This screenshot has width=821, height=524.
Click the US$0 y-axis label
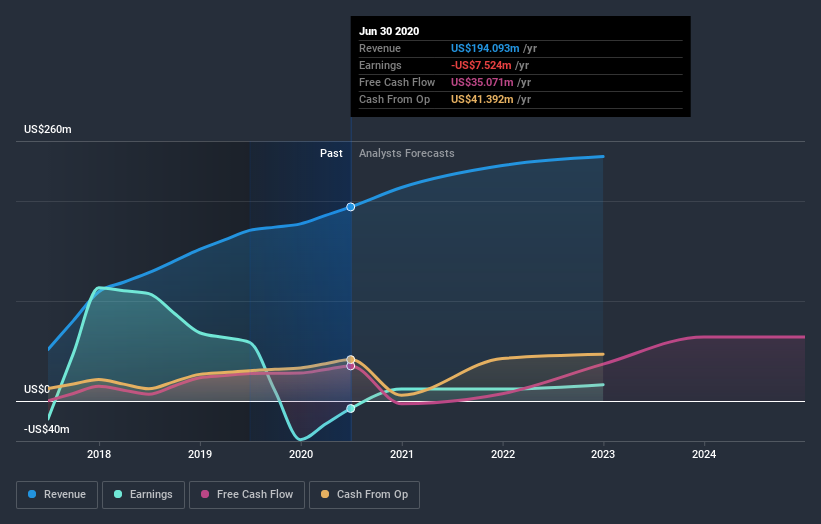pyautogui.click(x=37, y=389)
